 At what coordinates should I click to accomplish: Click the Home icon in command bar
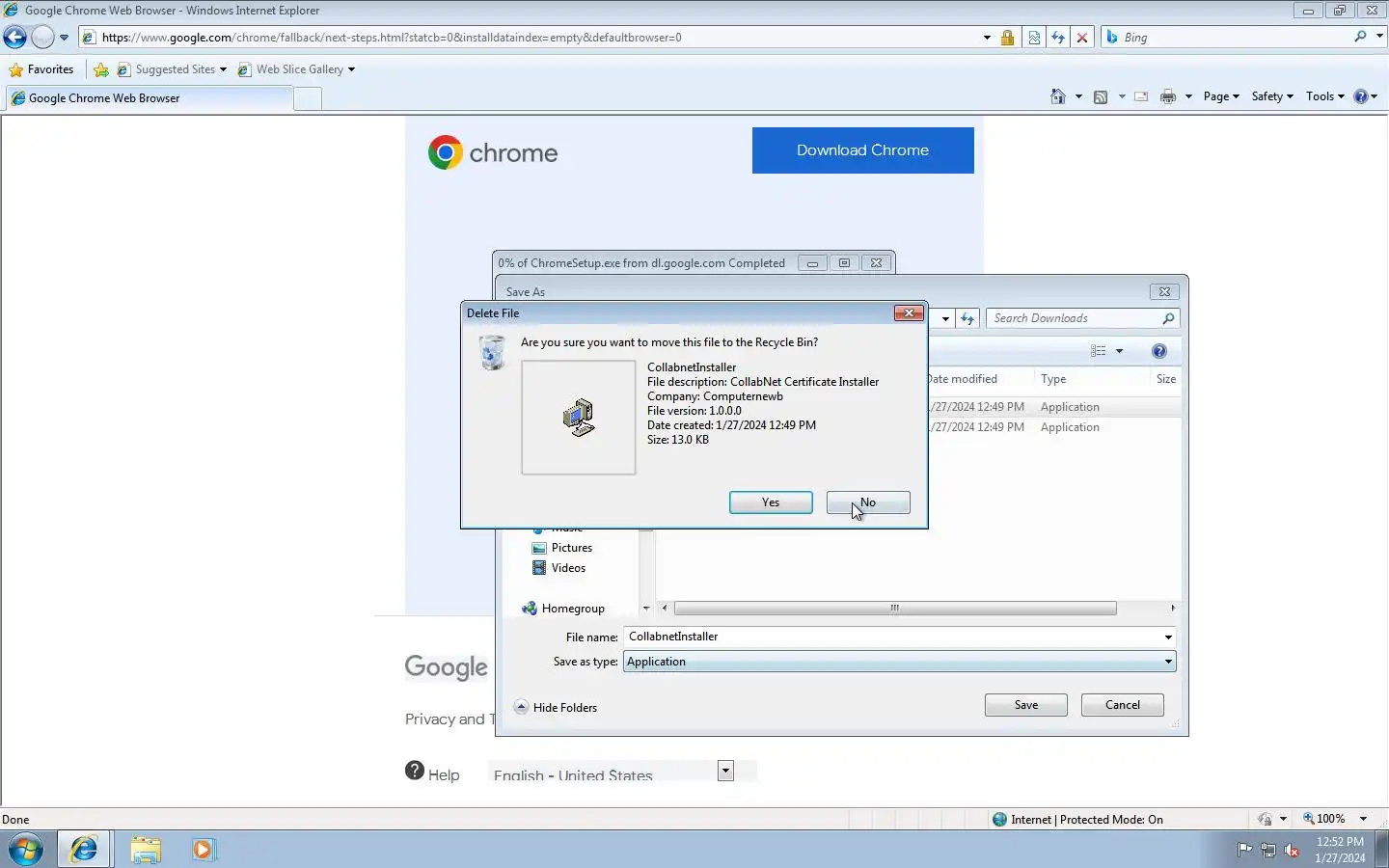[1058, 96]
